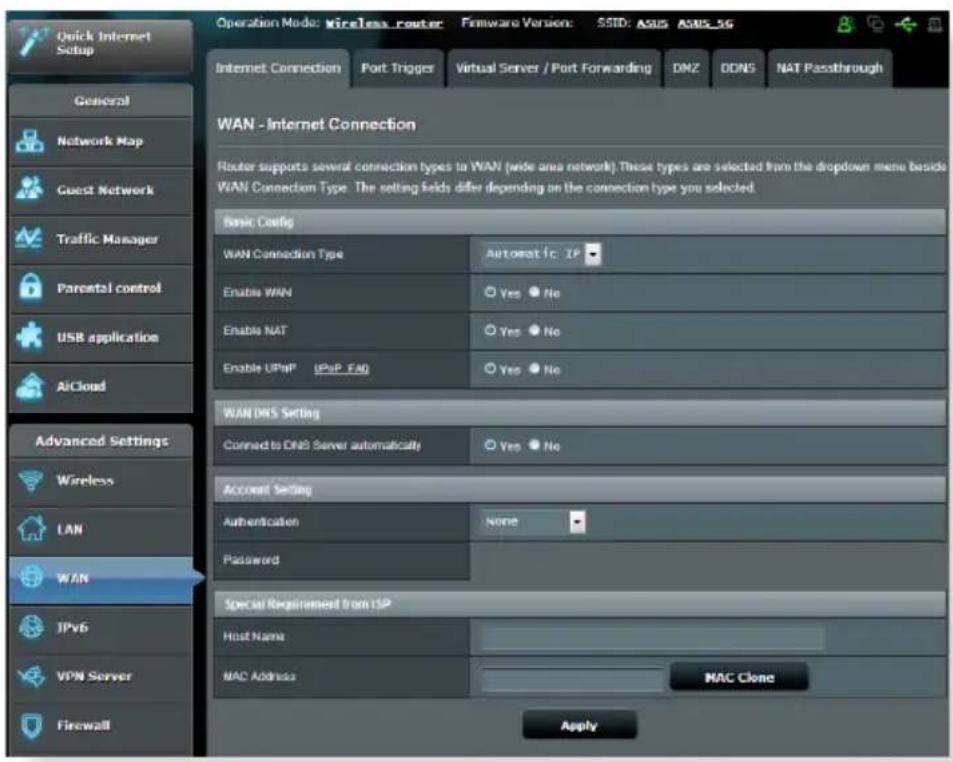Click the IPv6 globe icon
The height and width of the screenshot is (762, 953).
(x=31, y=626)
